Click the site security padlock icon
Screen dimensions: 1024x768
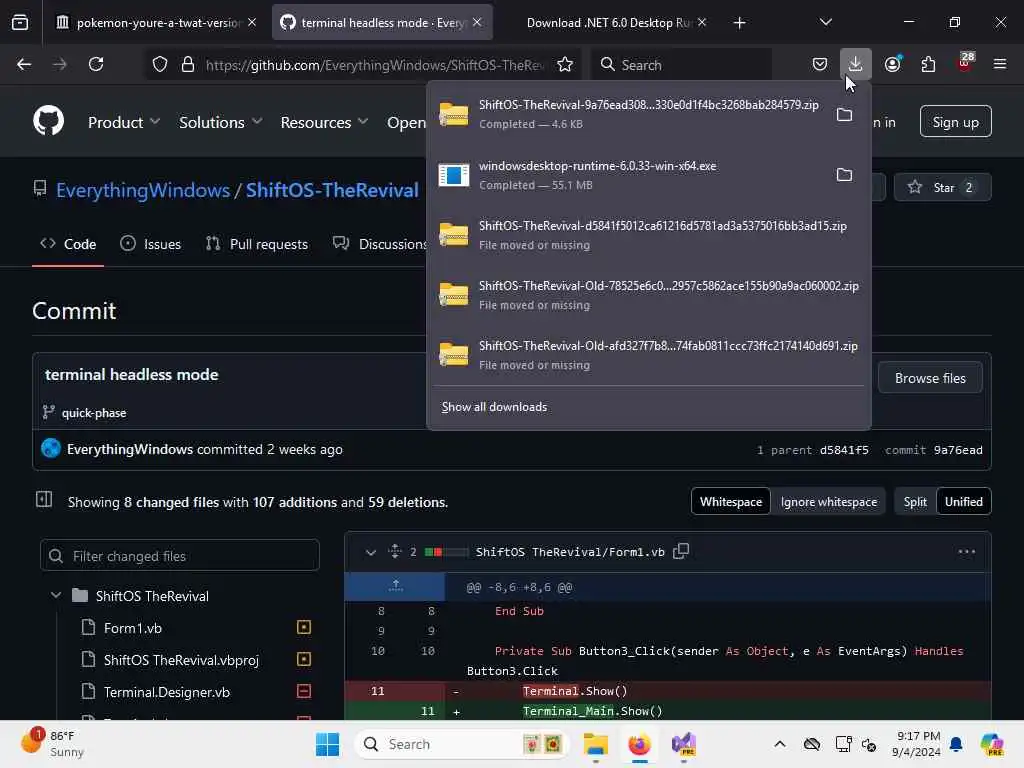[x=188, y=64]
